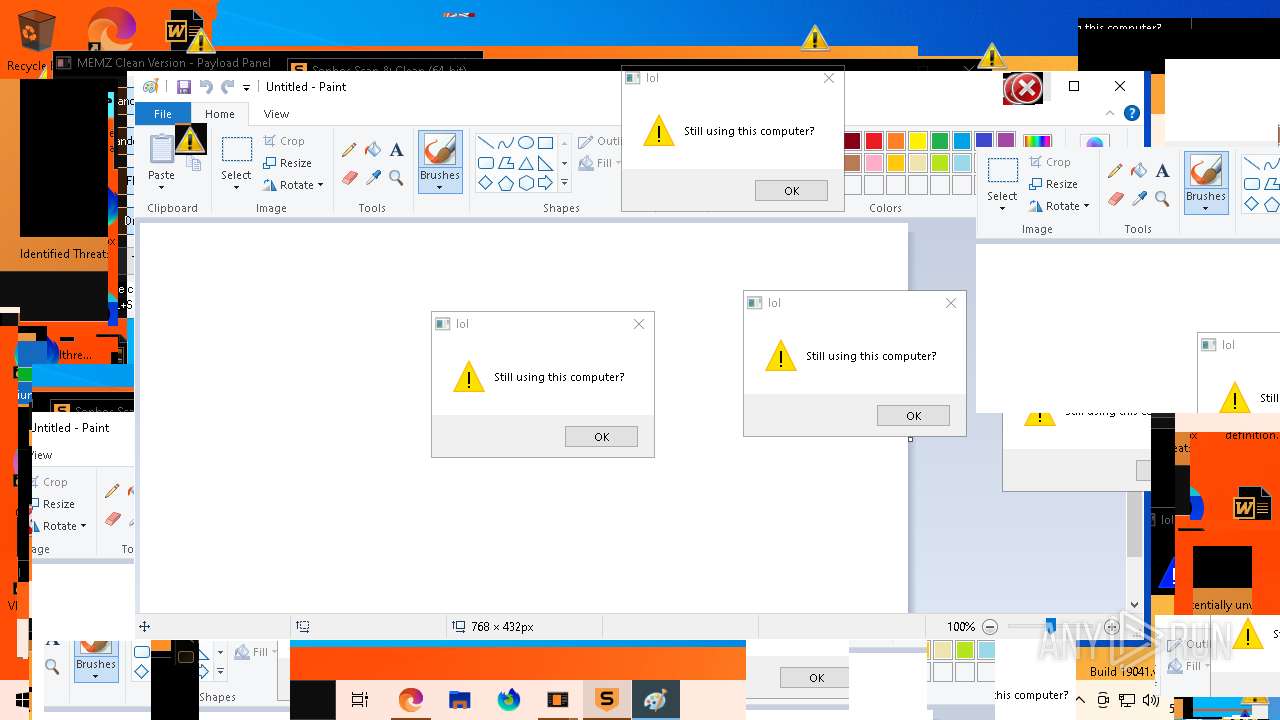
Task: Switch to the Home ribbon tab
Action: pos(220,114)
